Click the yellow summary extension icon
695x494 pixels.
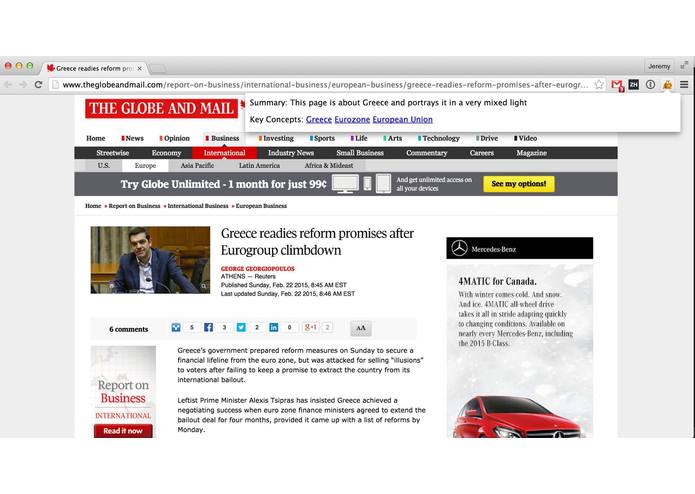click(668, 84)
